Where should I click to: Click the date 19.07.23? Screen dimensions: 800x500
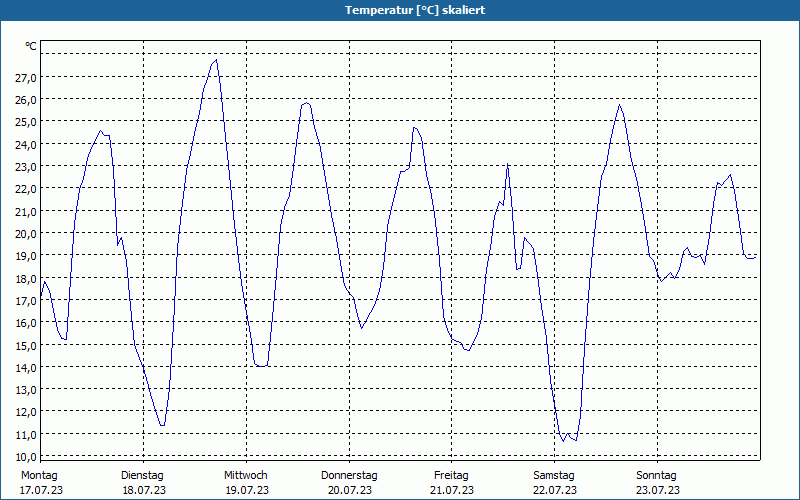[x=247, y=491]
